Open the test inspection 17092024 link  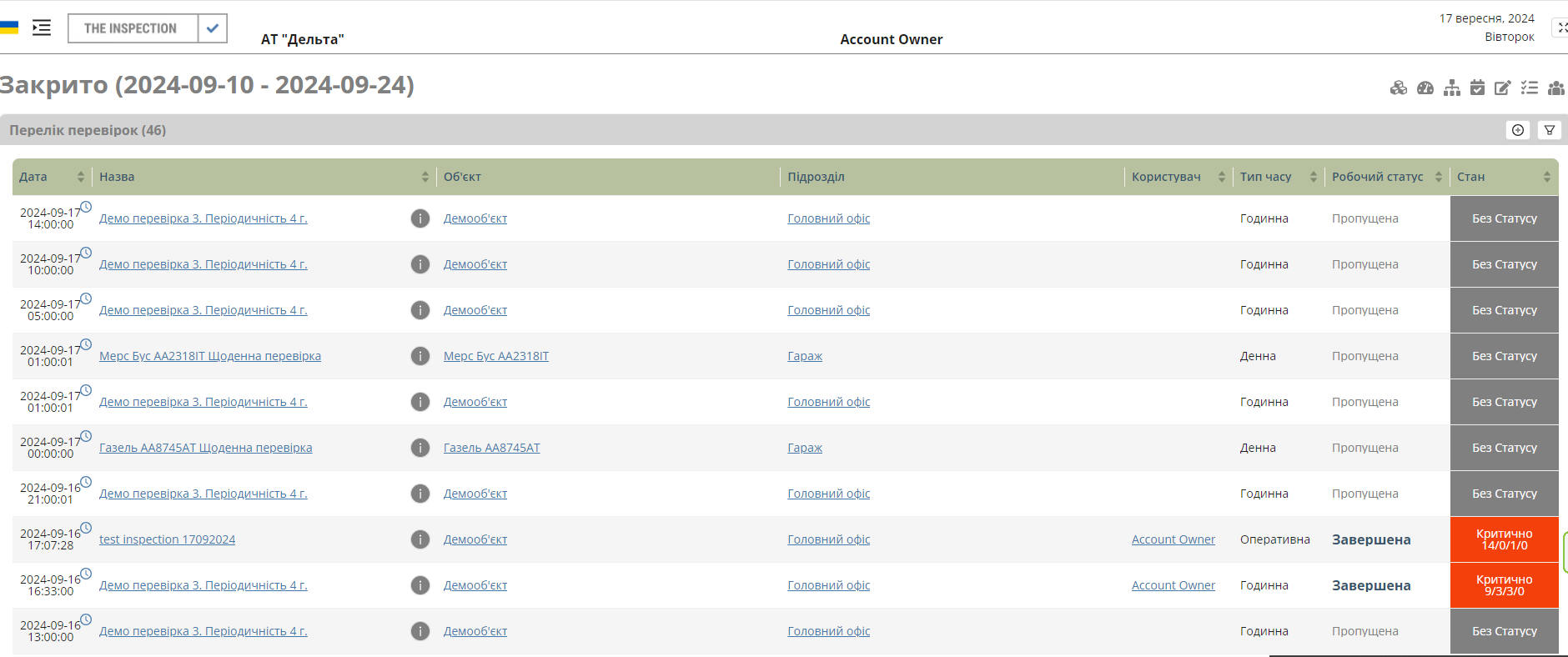point(167,539)
